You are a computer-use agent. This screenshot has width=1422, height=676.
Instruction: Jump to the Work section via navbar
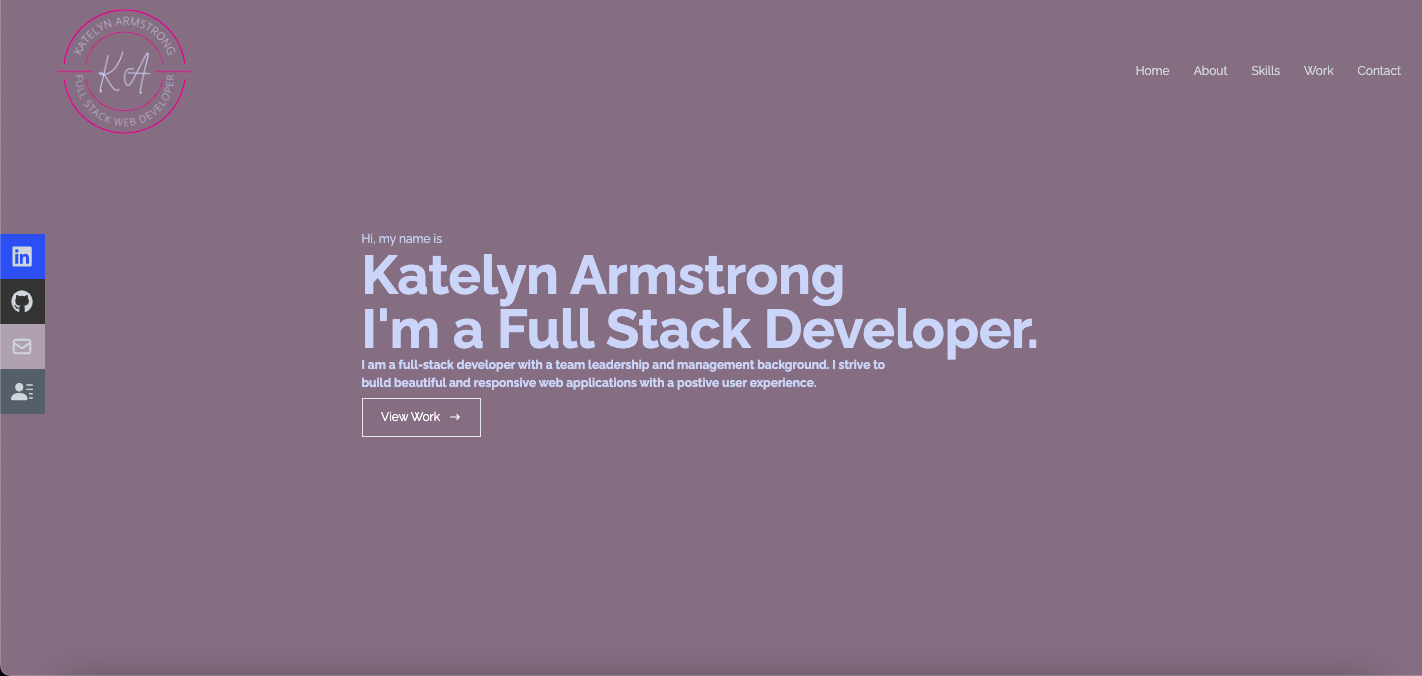(1318, 70)
